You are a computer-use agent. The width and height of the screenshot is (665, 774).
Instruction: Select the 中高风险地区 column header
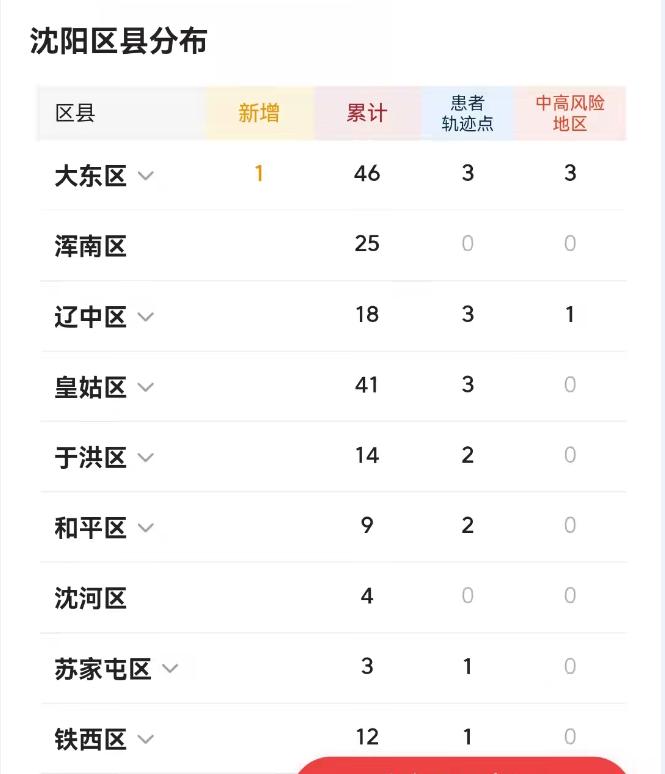(570, 113)
